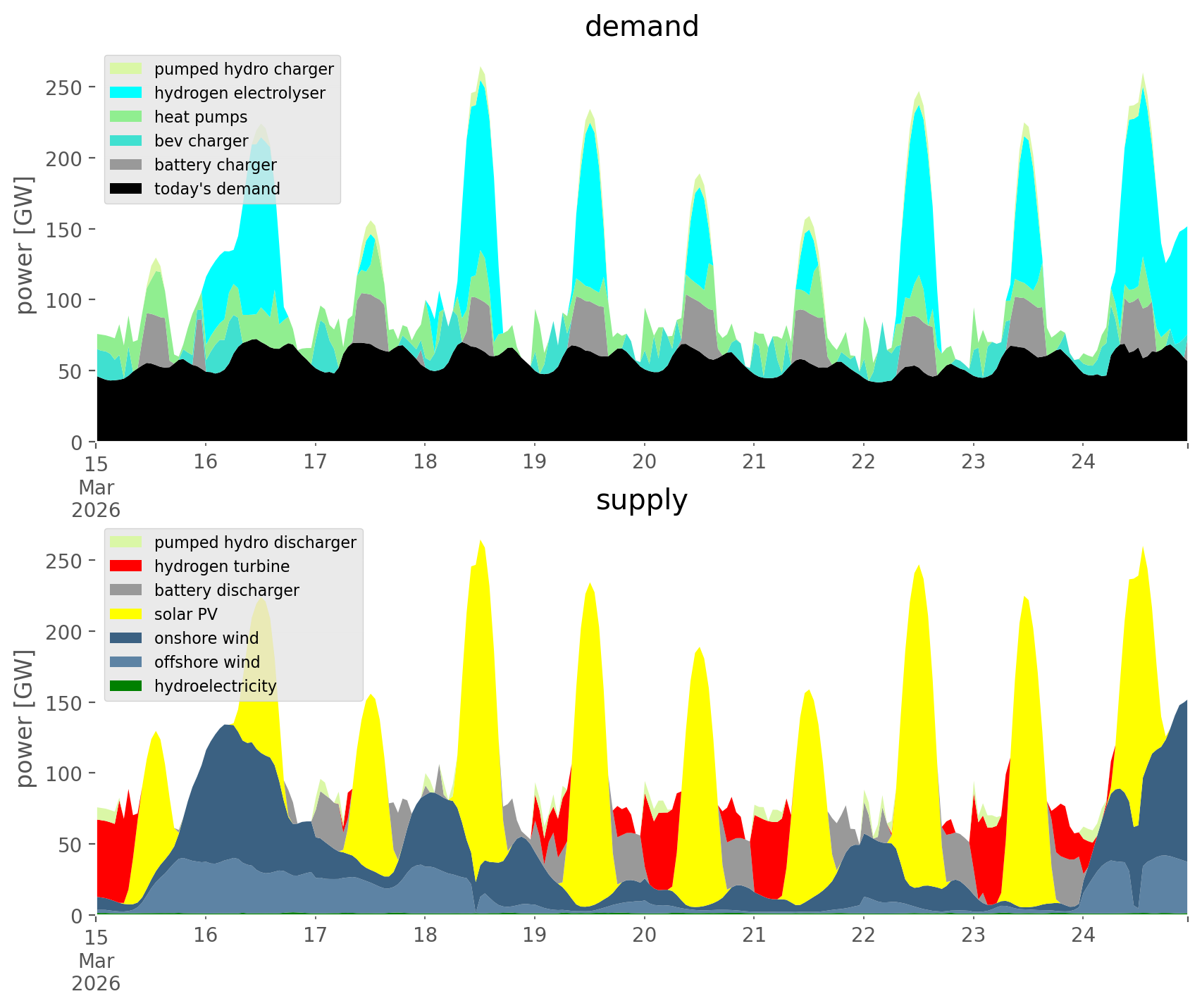Screen dimensions: 1202x1008
Task: Select the battery charger legend label
Action: 215,165
